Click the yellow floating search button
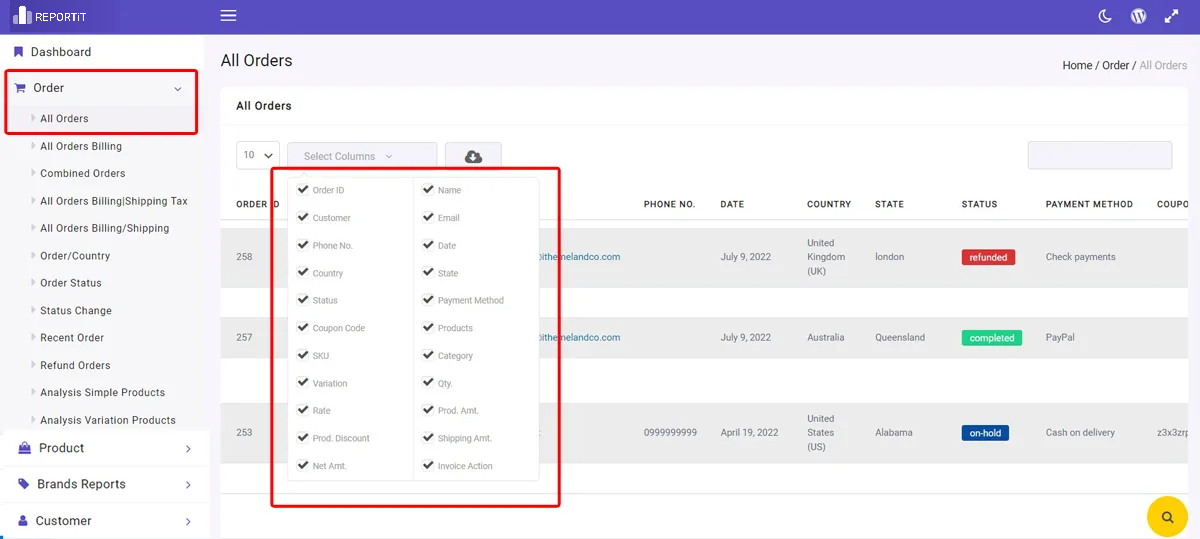The height and width of the screenshot is (539, 1200). point(1166,517)
